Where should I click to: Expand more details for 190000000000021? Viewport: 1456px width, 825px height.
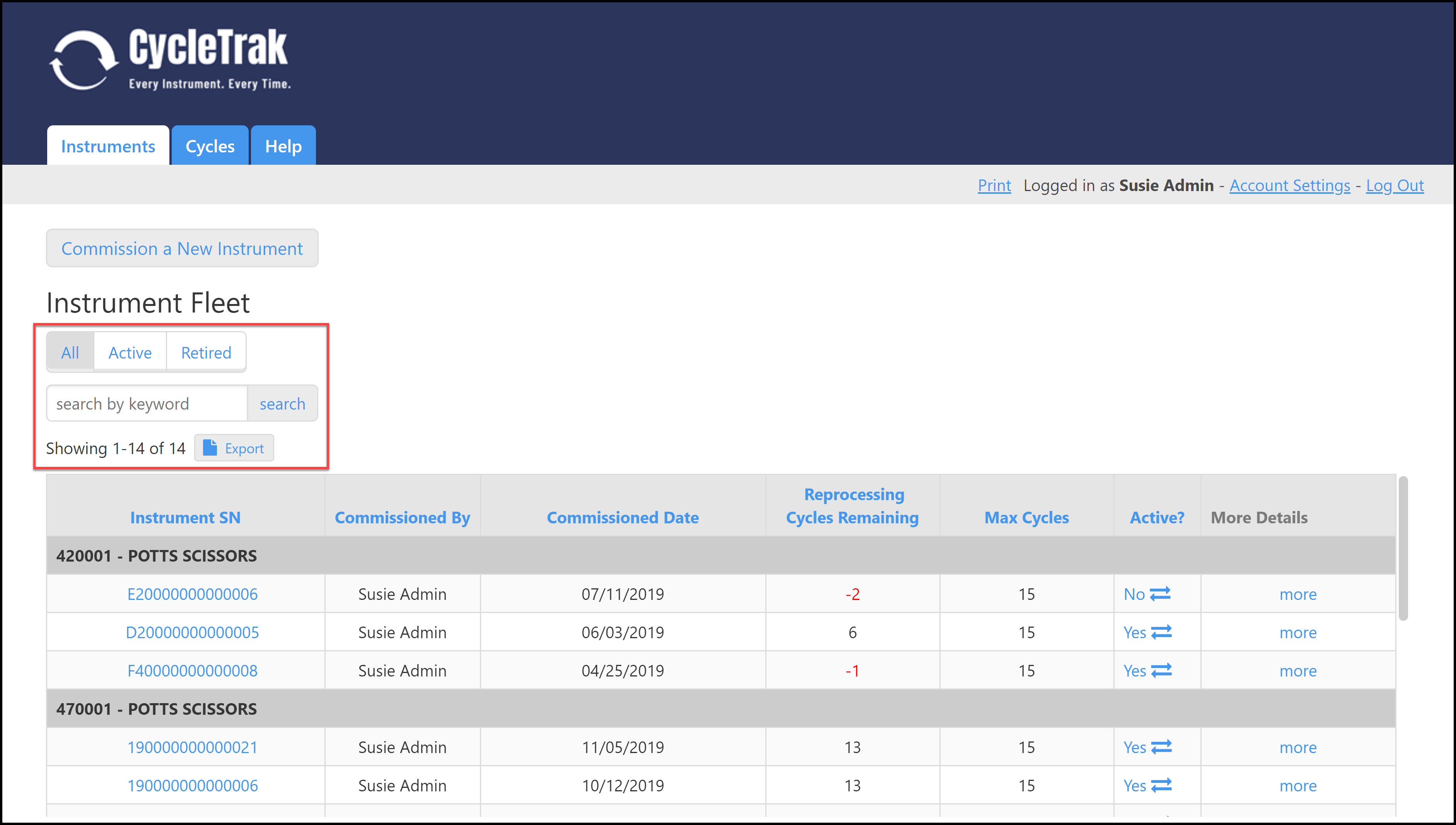(1297, 747)
